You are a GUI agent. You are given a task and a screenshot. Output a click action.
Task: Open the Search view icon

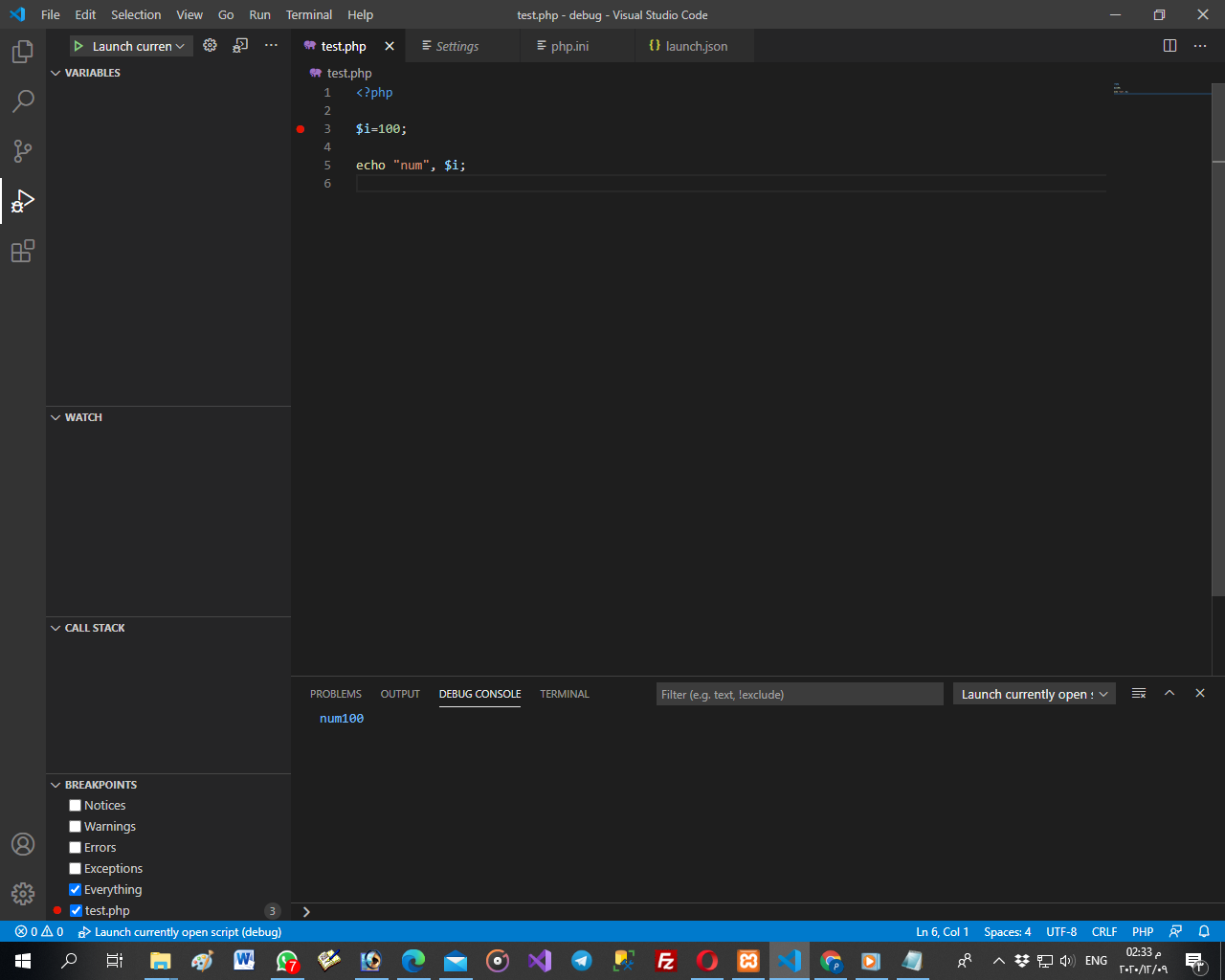(23, 101)
